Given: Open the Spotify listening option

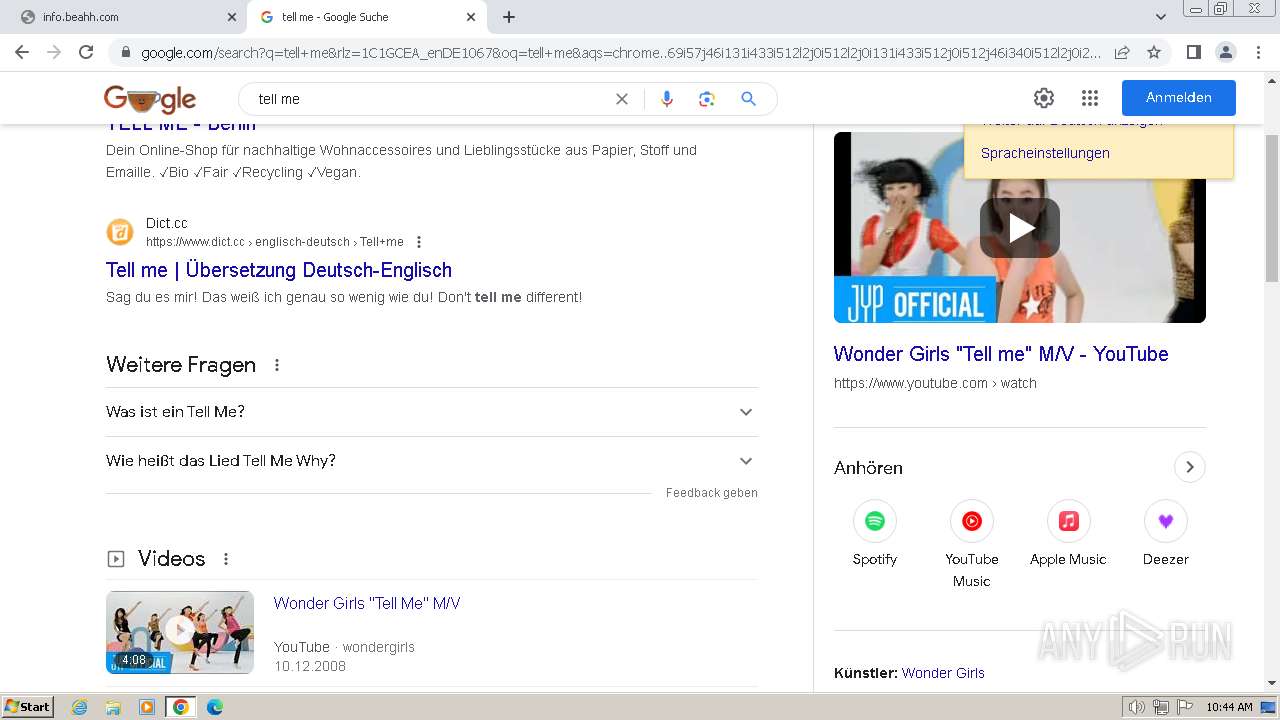Looking at the screenshot, I should pyautogui.click(x=875, y=535).
